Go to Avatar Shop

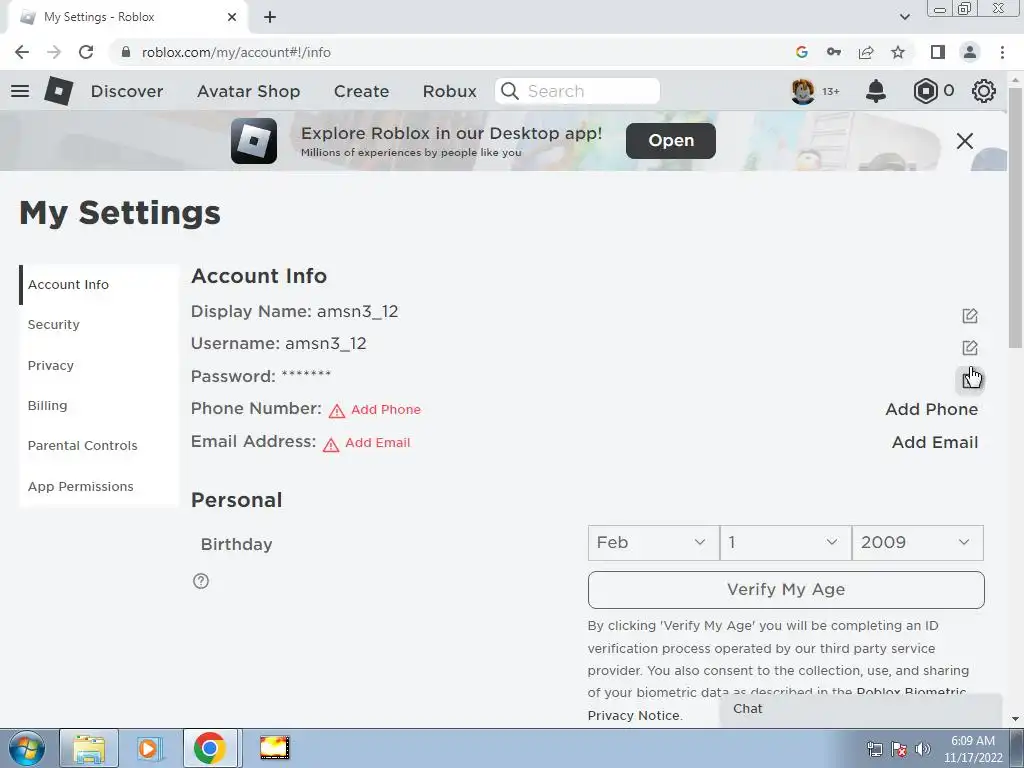pos(248,91)
